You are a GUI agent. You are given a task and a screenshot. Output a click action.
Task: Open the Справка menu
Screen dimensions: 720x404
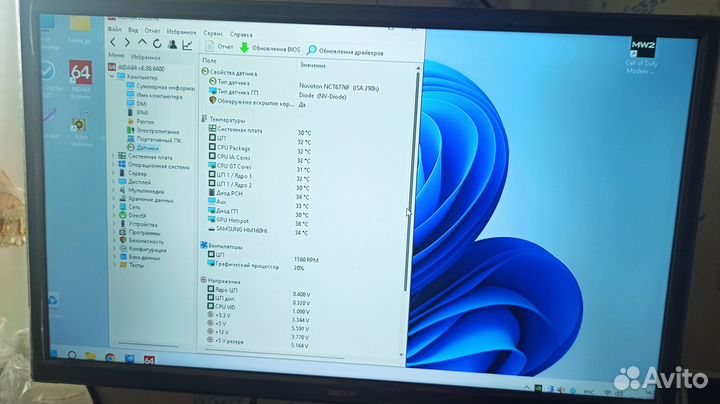(x=241, y=34)
